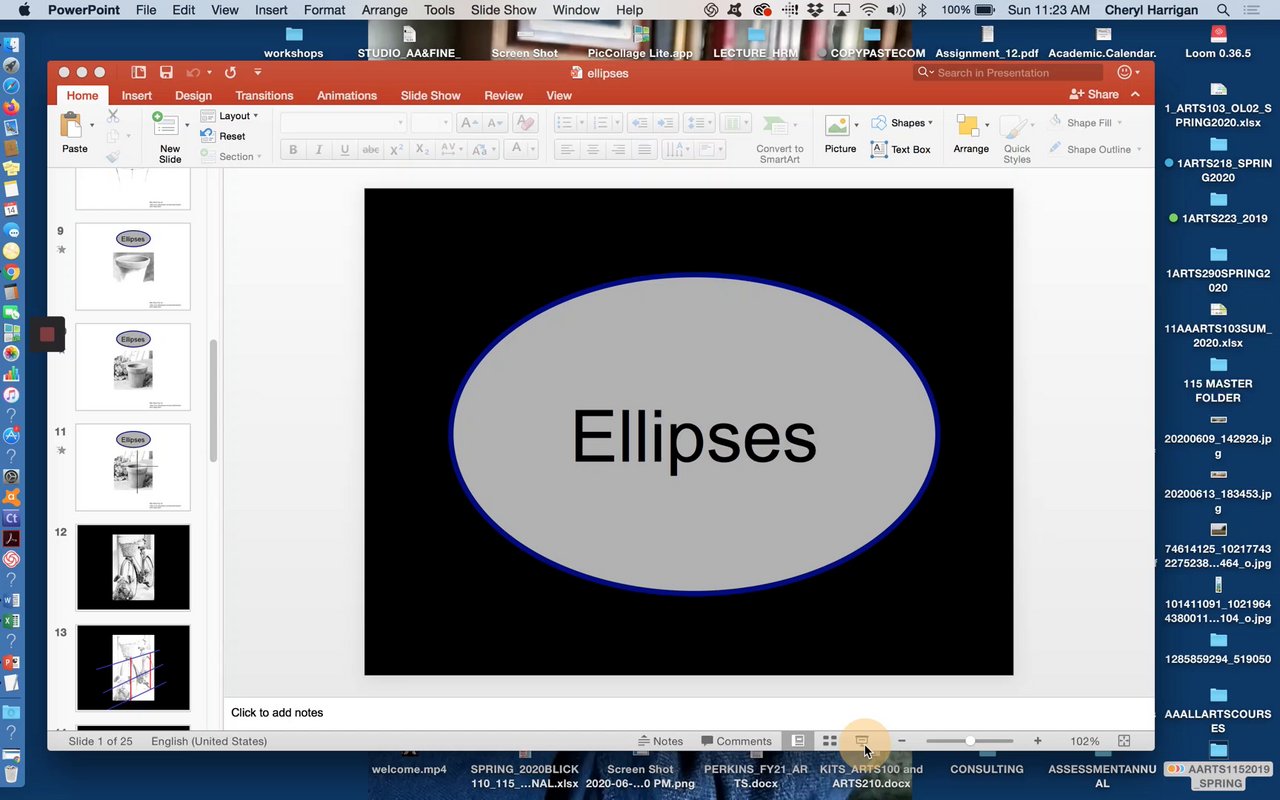The image size is (1280, 800).
Task: Click the Subscript button
Action: pos(422,150)
